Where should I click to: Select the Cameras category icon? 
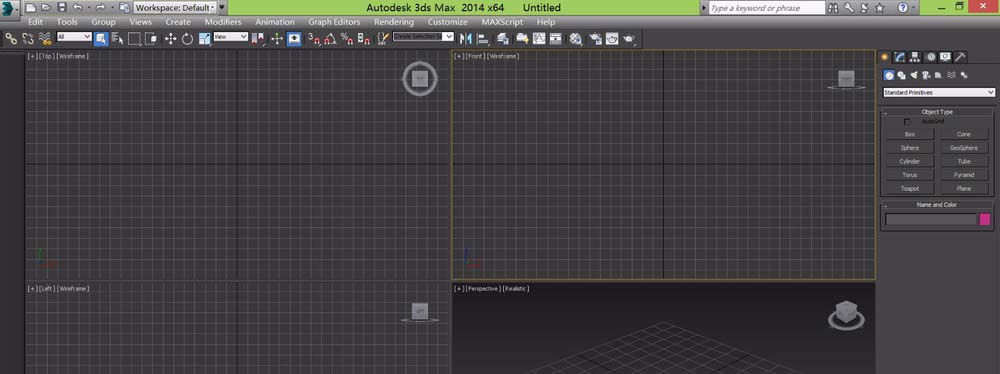(926, 75)
